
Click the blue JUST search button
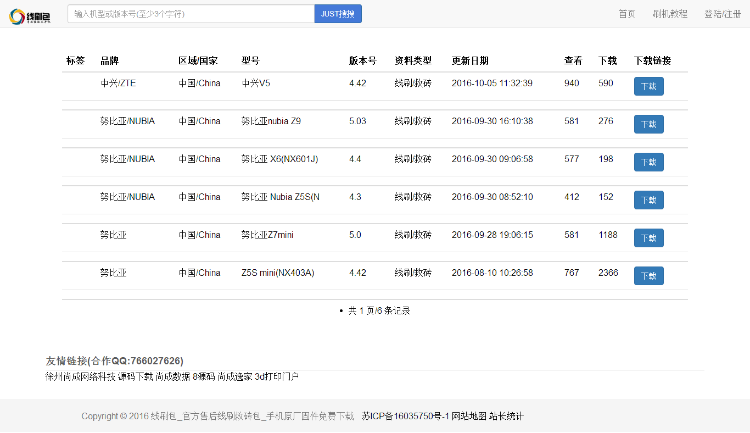click(338, 14)
